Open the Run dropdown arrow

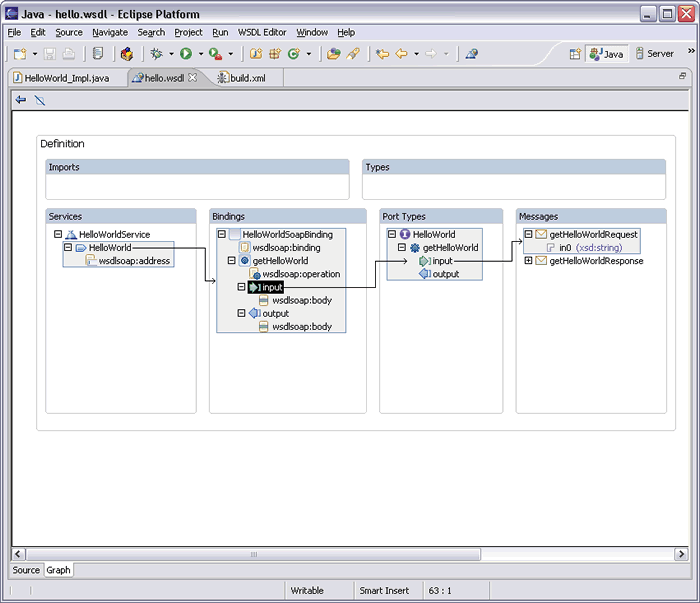coord(201,54)
